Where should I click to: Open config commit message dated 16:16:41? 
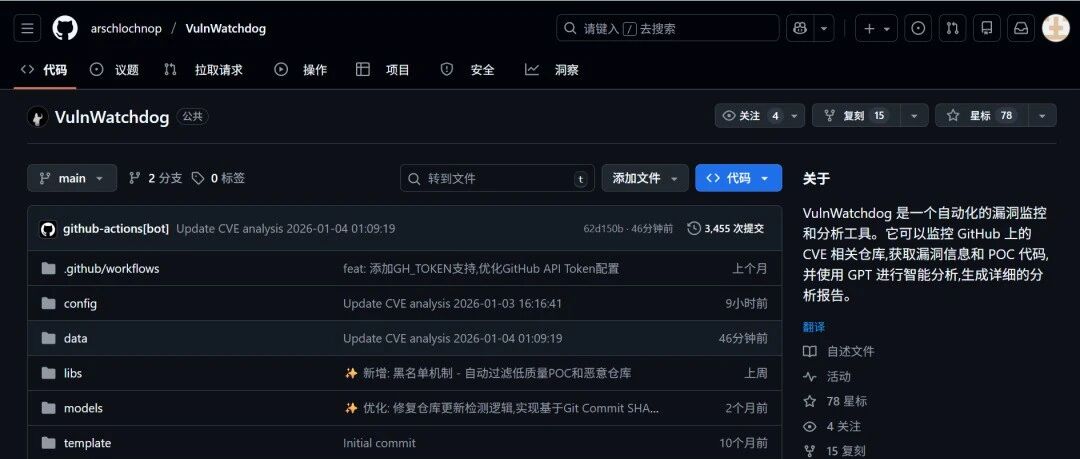click(x=453, y=304)
